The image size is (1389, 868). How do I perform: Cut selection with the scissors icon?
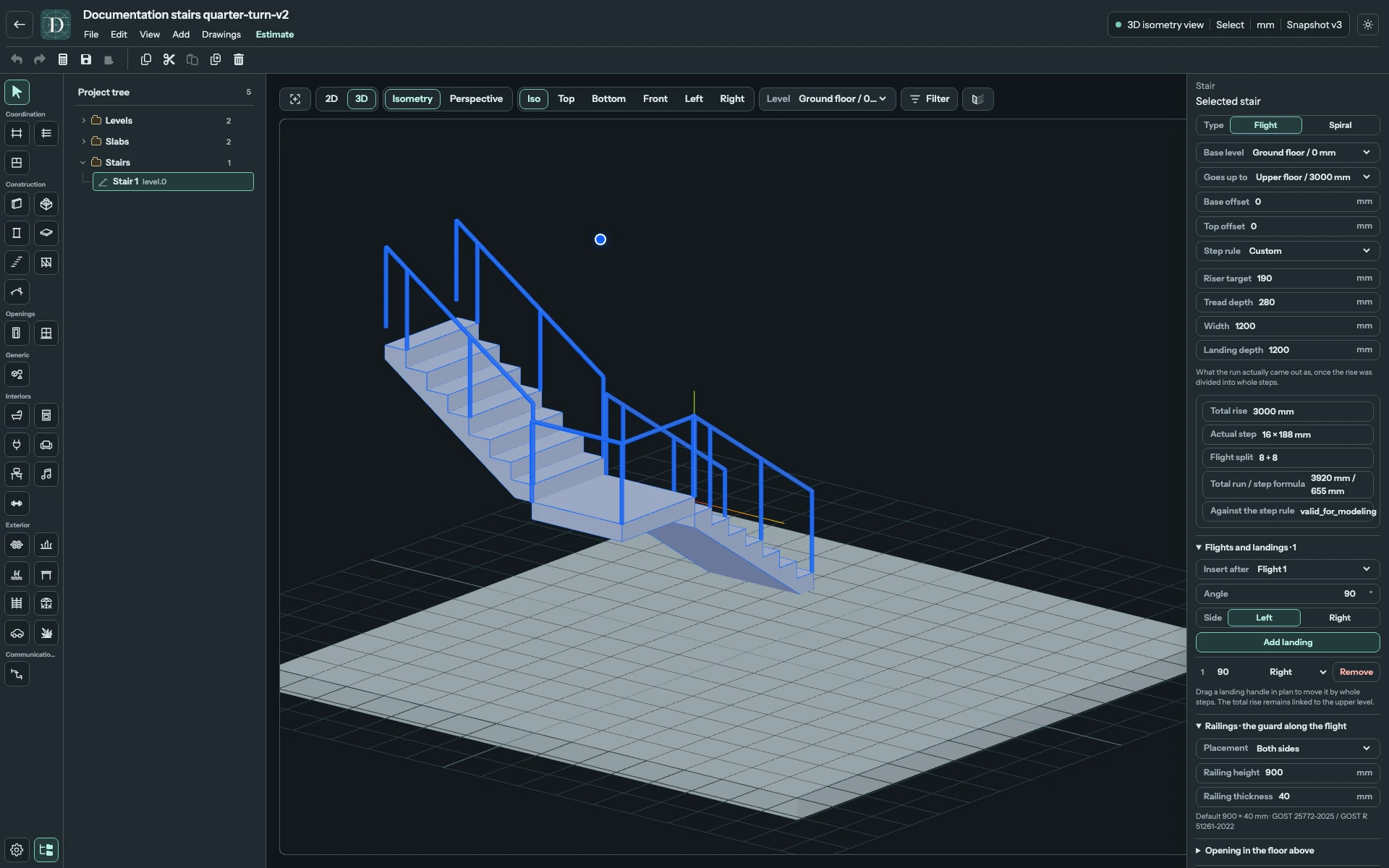coord(169,59)
